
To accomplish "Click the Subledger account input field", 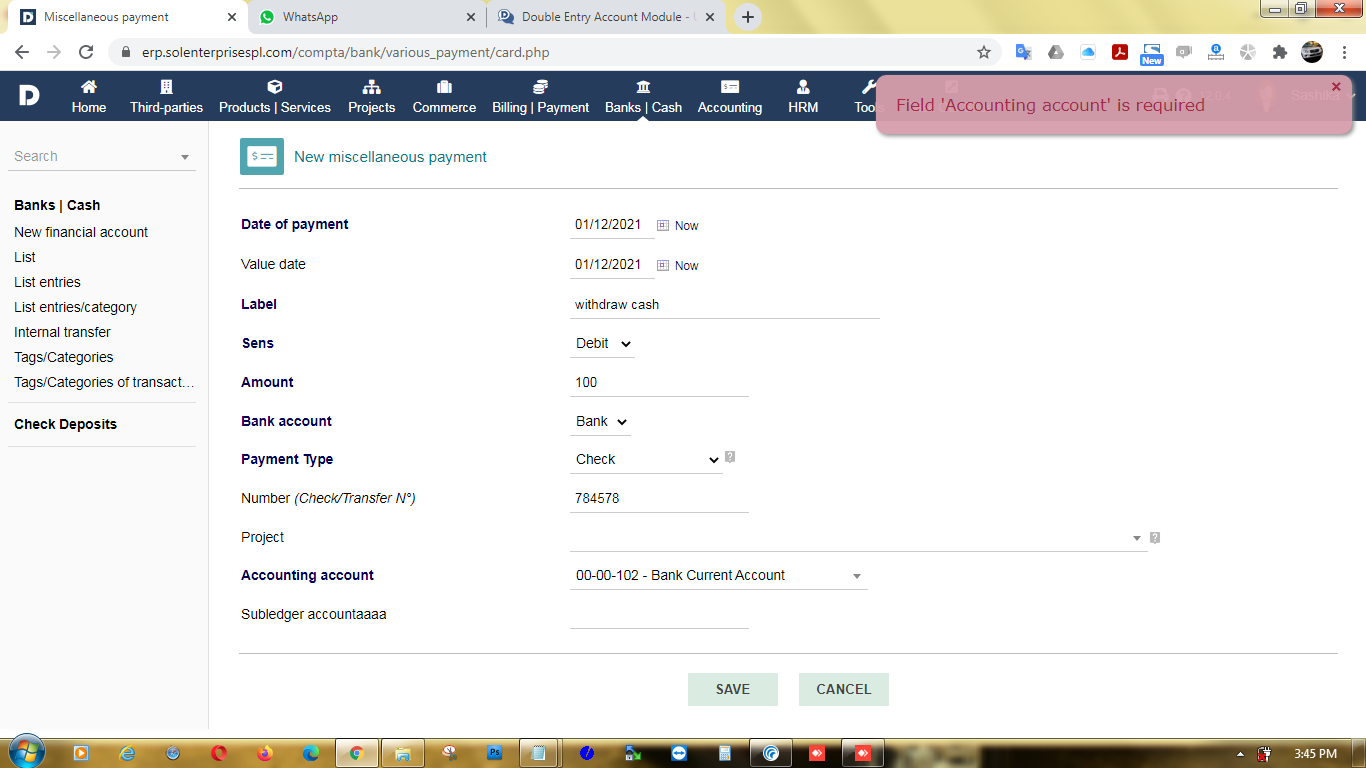I will [x=659, y=615].
